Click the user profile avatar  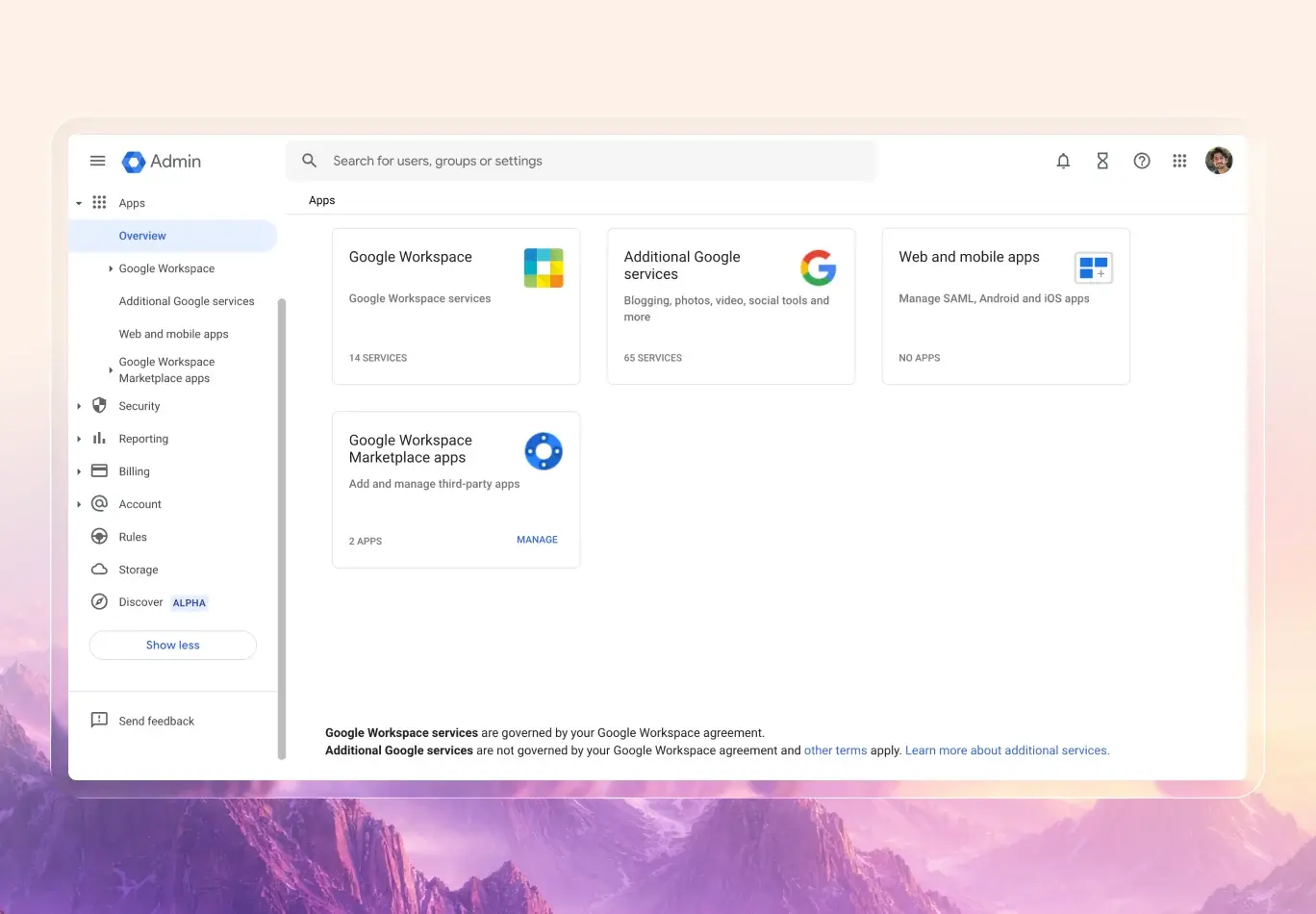pos(1219,161)
